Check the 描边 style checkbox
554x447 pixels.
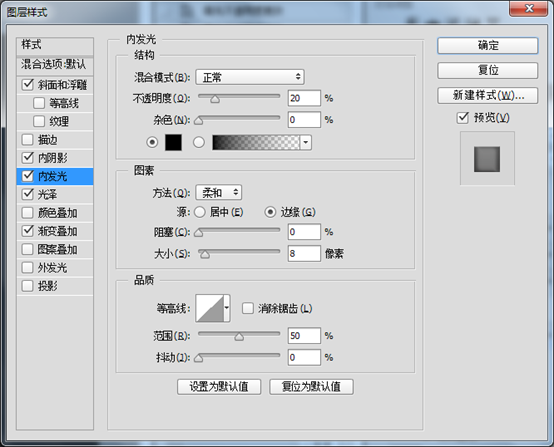pos(28,140)
